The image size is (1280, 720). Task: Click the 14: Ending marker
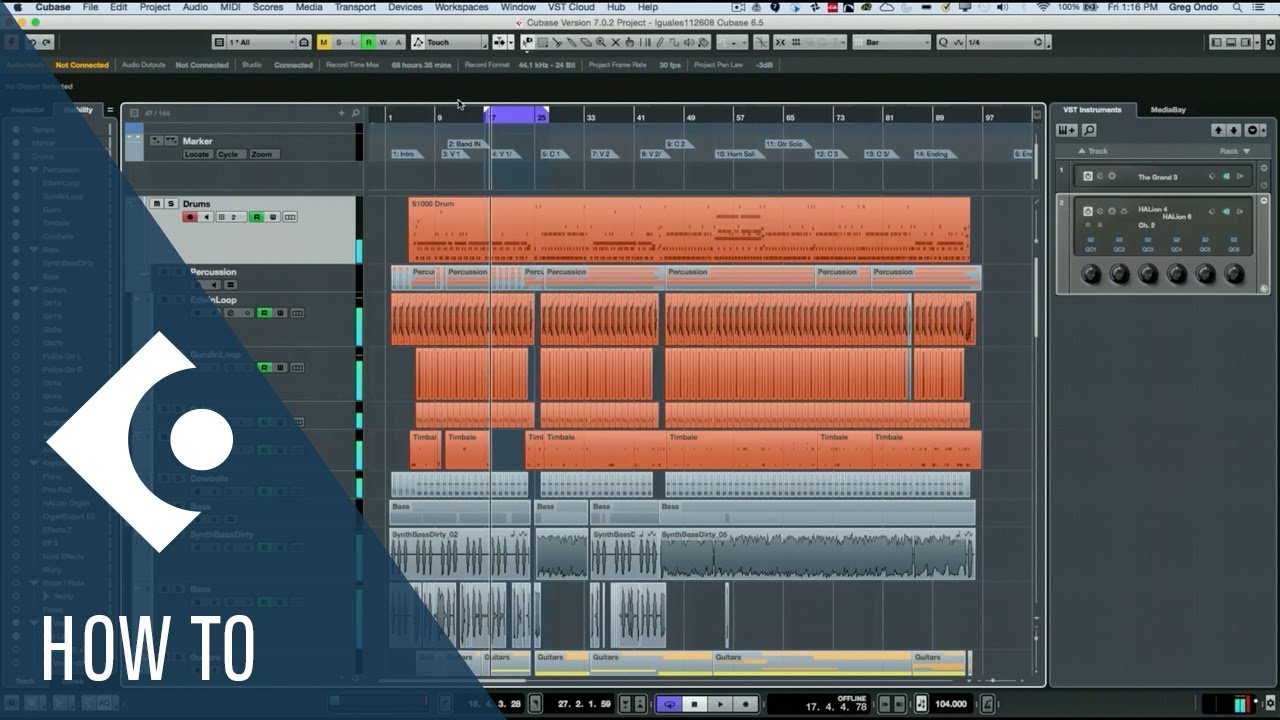coord(936,154)
